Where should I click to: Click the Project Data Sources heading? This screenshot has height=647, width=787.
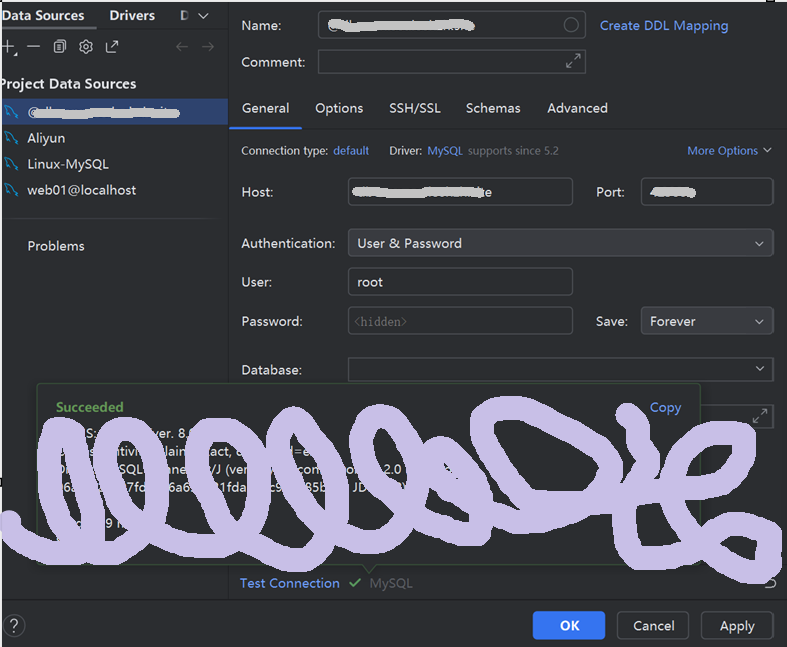coord(68,84)
